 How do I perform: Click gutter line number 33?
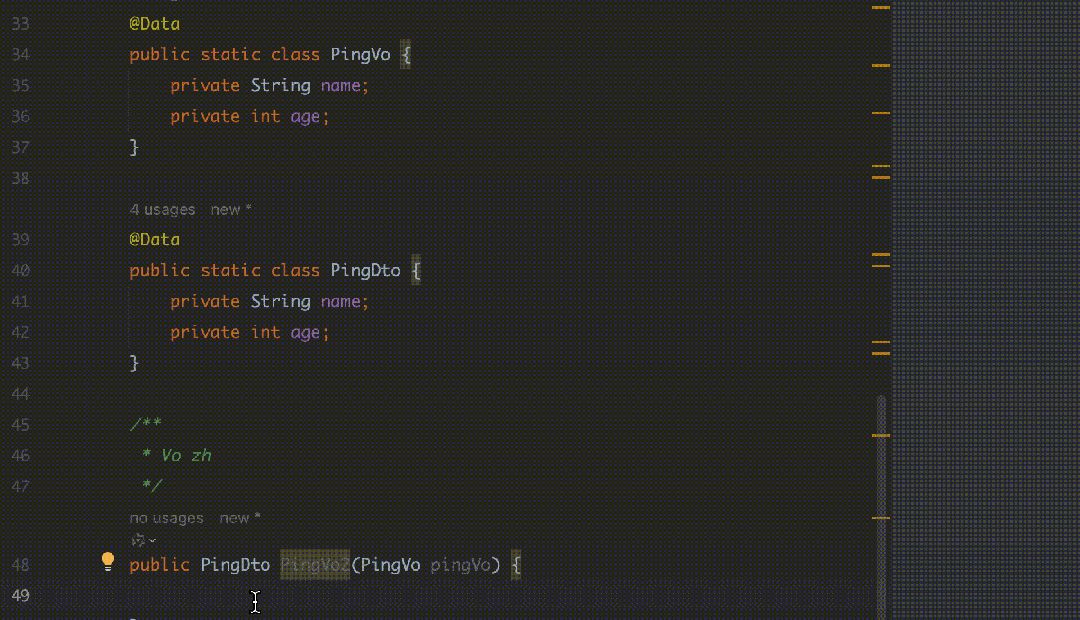click(21, 23)
